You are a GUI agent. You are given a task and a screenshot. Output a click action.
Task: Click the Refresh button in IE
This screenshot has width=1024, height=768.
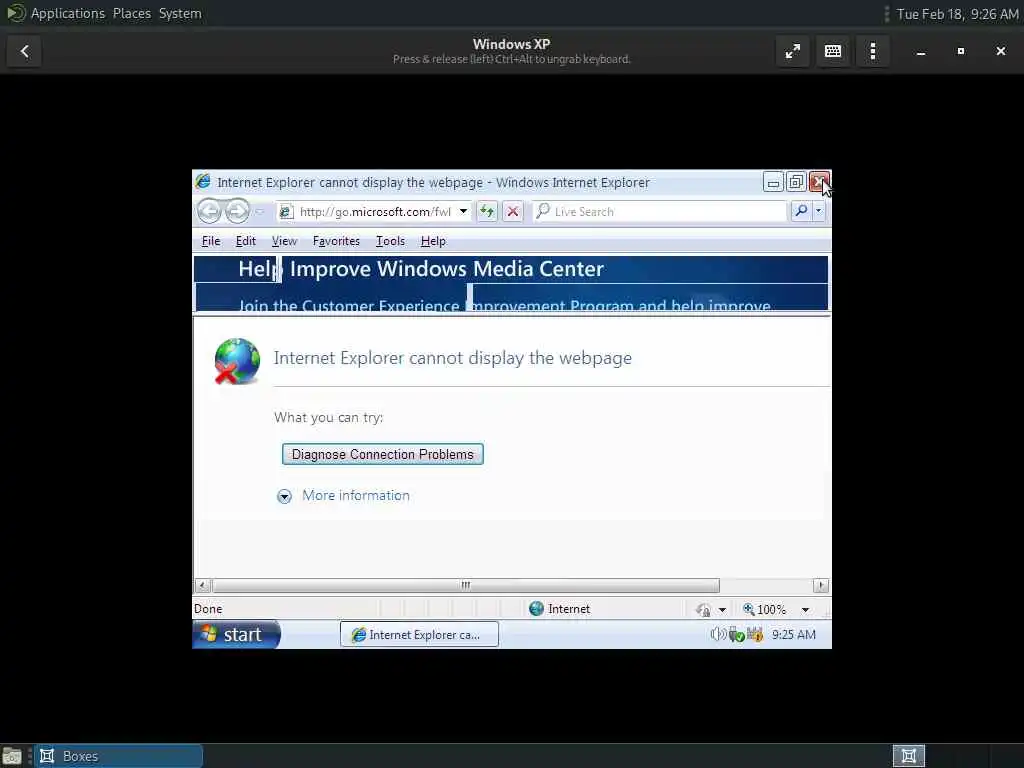point(487,212)
